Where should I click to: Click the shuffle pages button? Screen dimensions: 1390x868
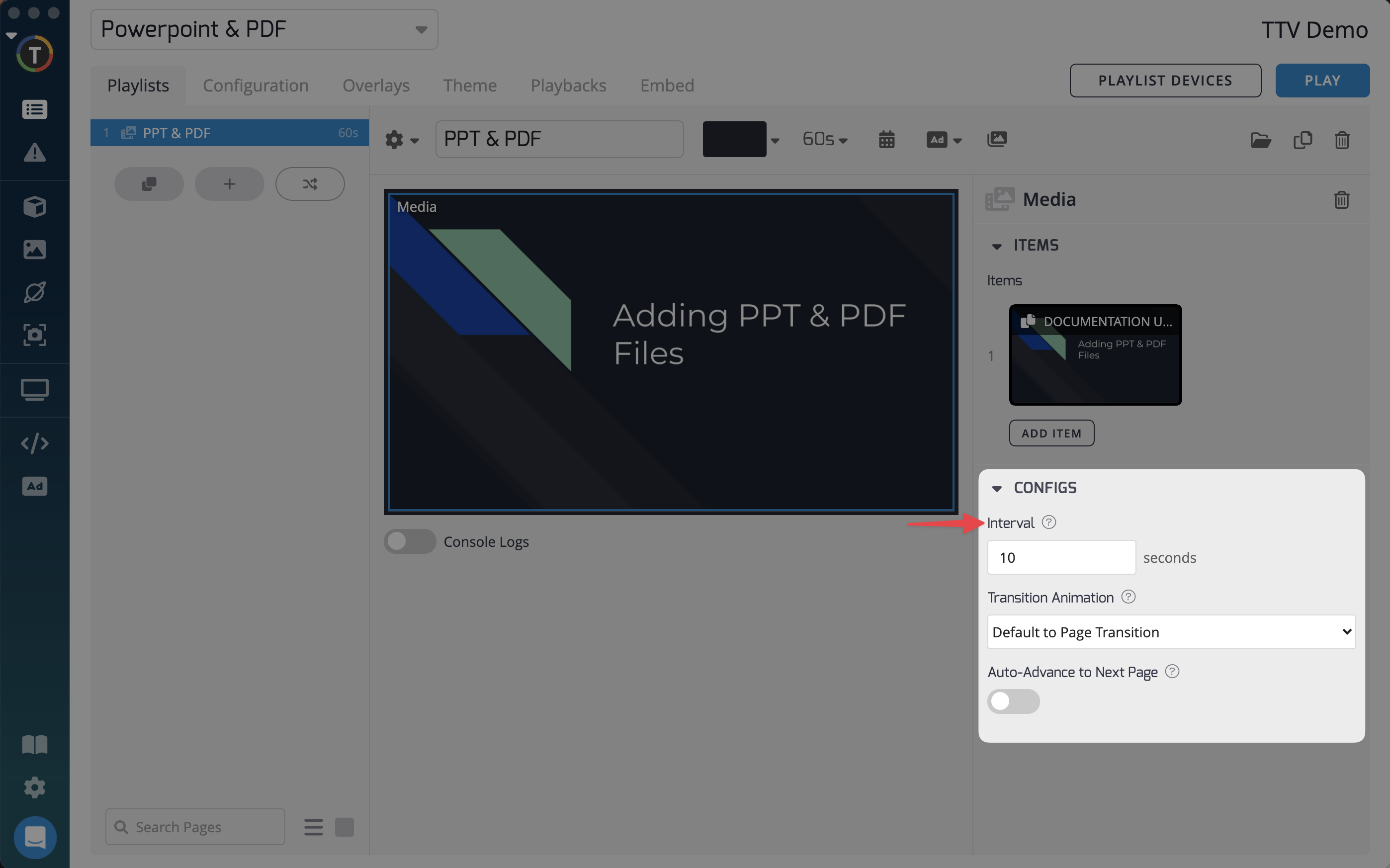pos(310,184)
